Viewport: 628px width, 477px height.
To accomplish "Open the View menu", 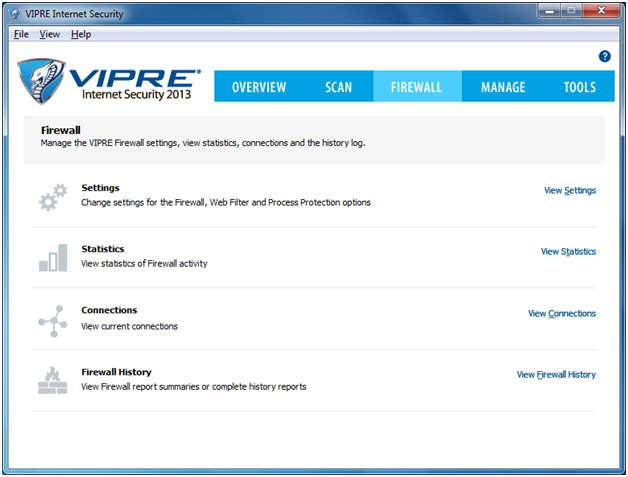I will tap(50, 34).
